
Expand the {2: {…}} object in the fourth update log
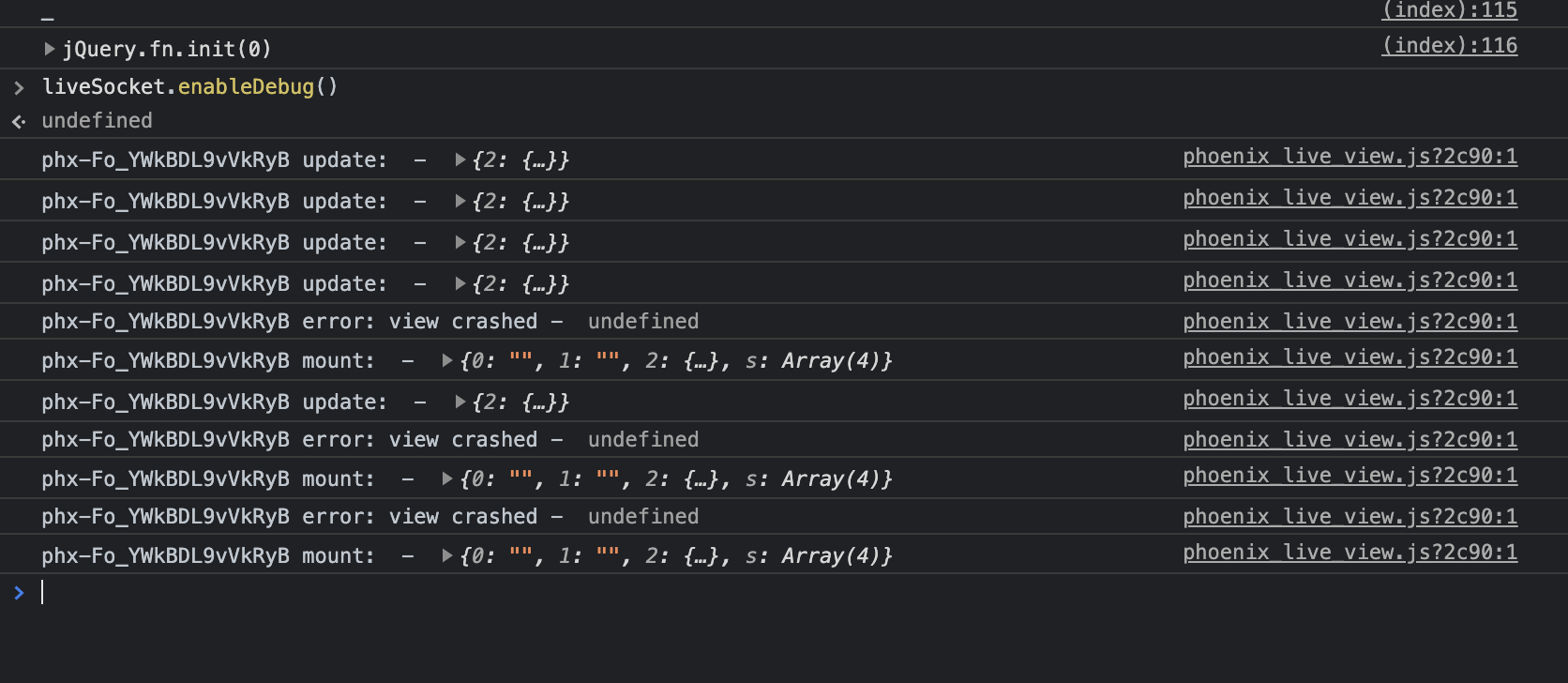tap(460, 283)
